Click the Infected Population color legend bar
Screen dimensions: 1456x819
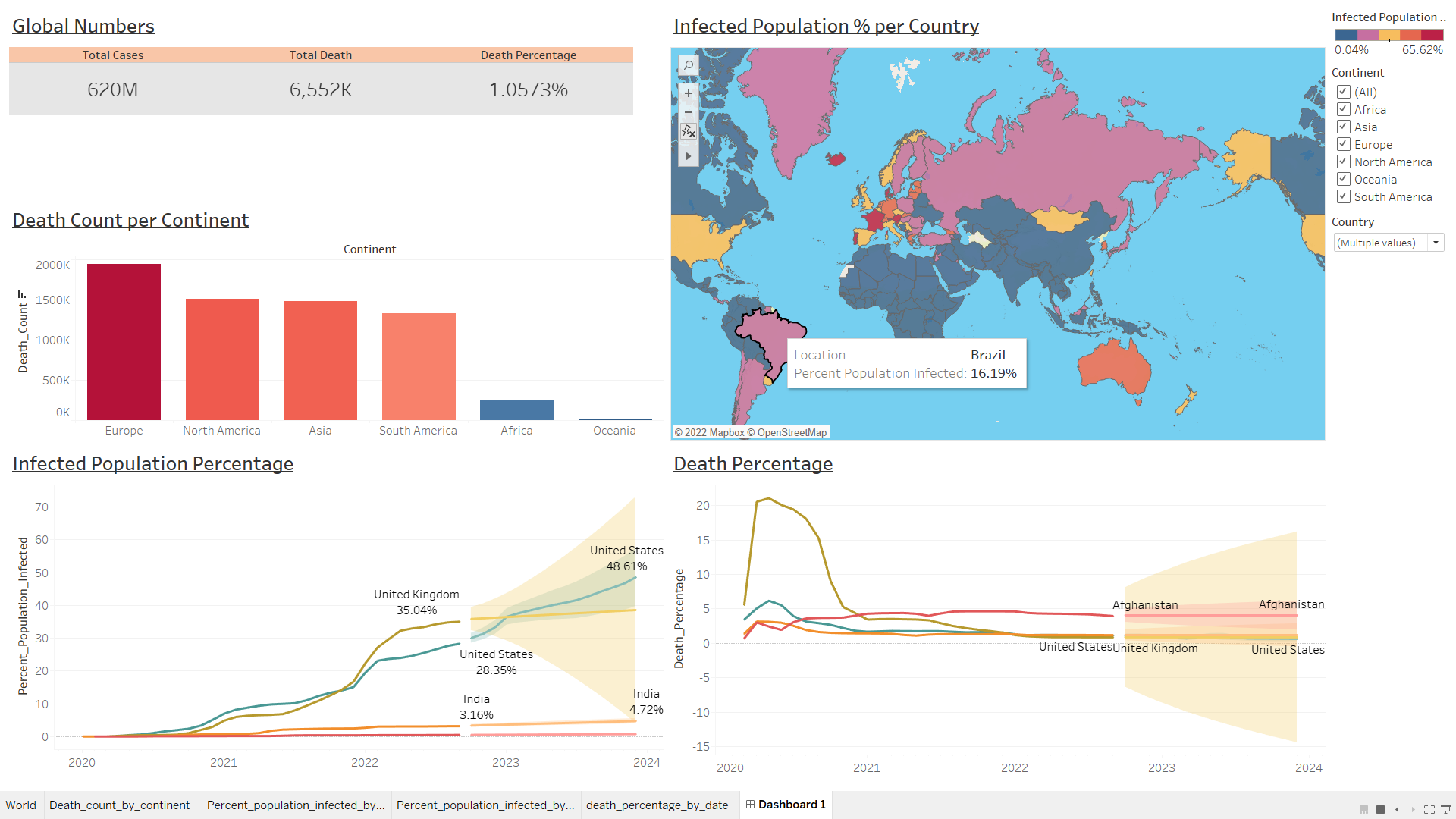(x=1389, y=35)
